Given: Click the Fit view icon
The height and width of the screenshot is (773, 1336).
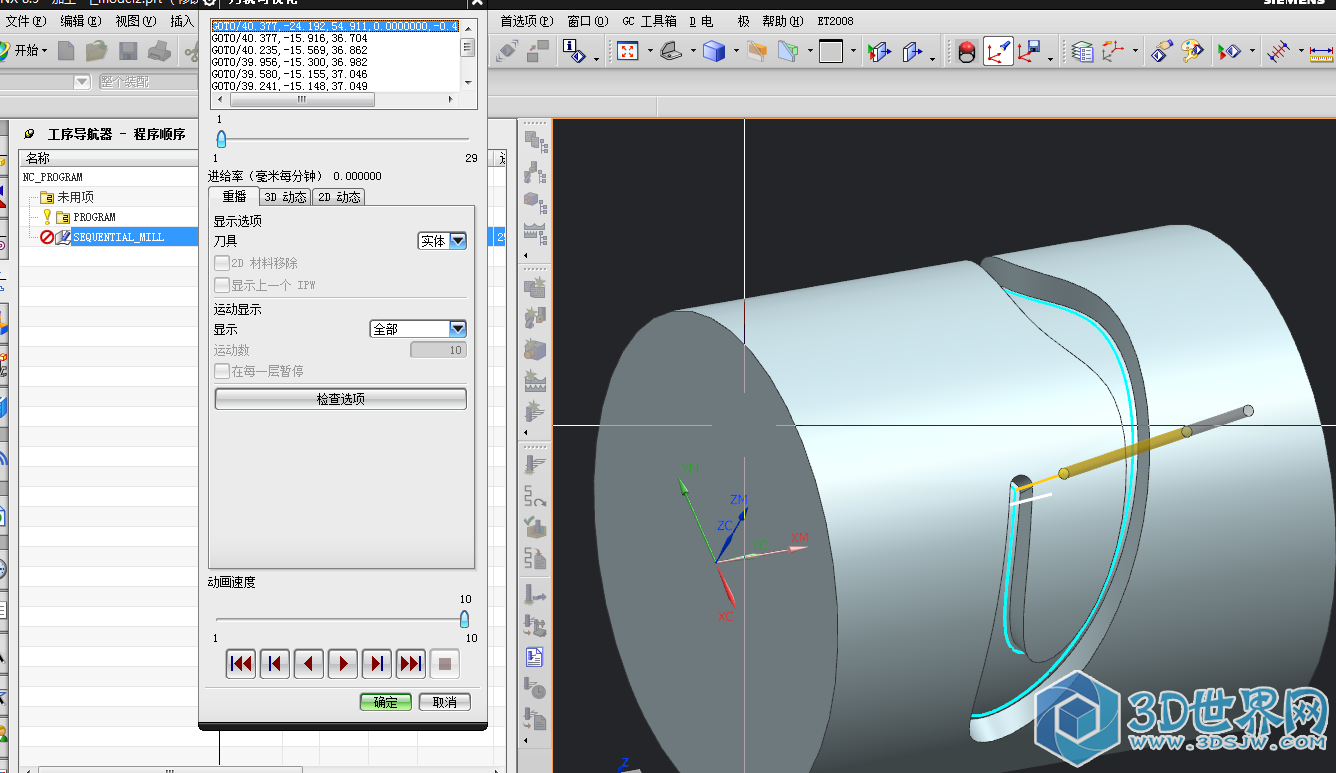Looking at the screenshot, I should click(628, 51).
